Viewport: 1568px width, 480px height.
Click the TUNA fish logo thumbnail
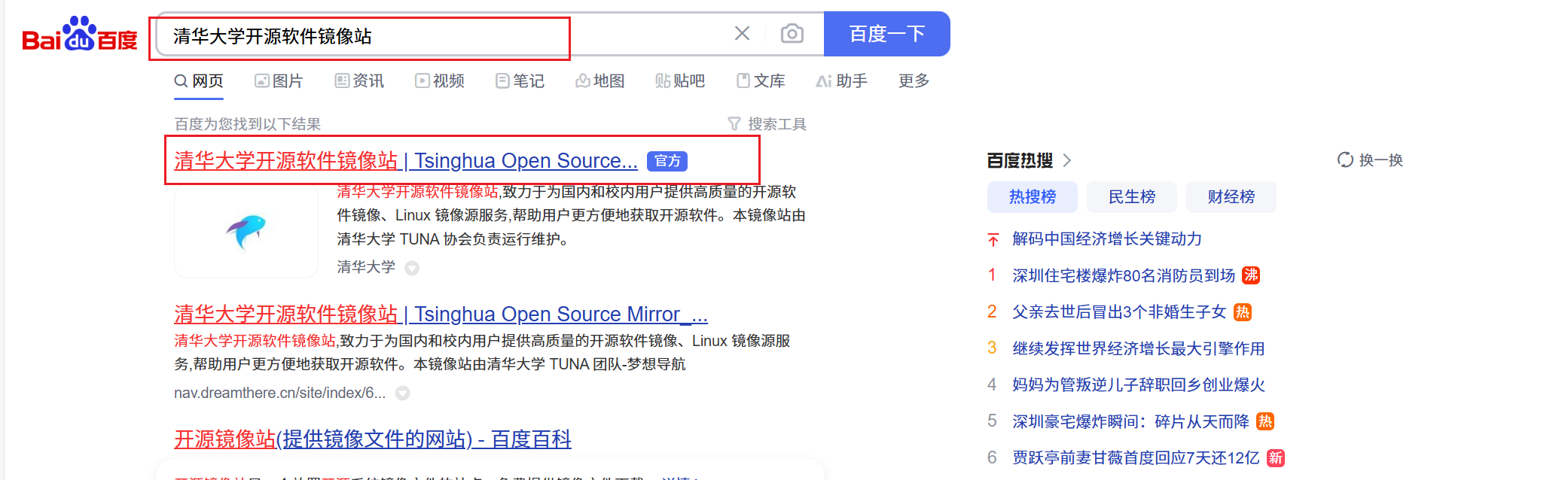[246, 232]
